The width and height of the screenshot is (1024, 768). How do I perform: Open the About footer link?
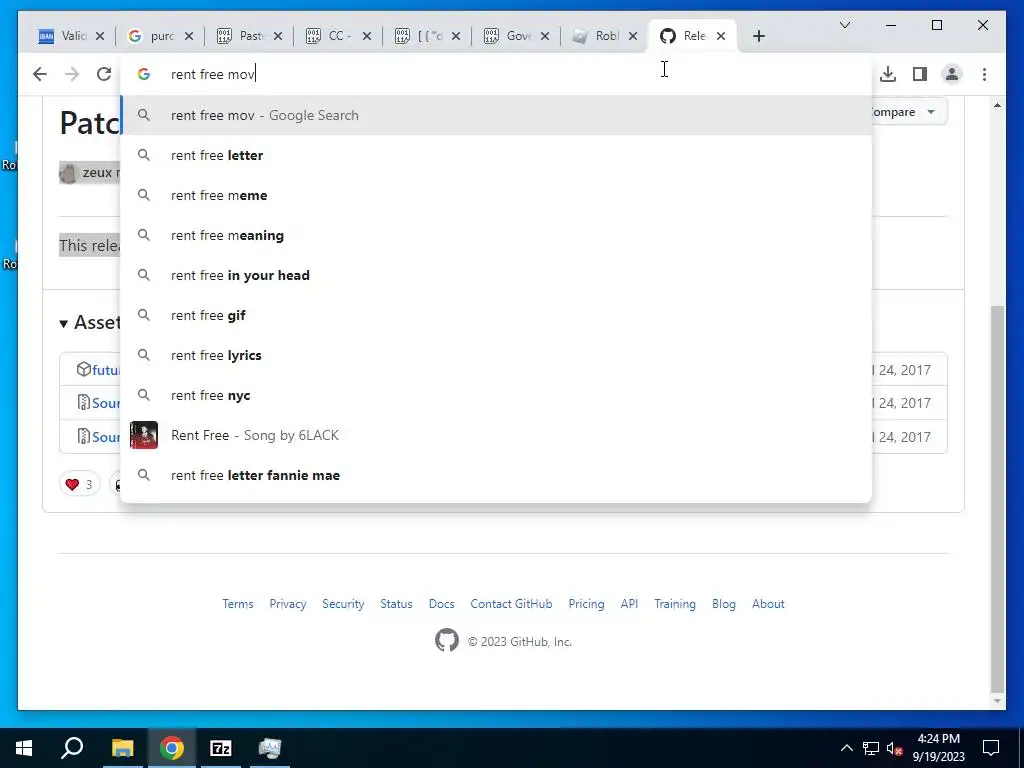click(768, 604)
